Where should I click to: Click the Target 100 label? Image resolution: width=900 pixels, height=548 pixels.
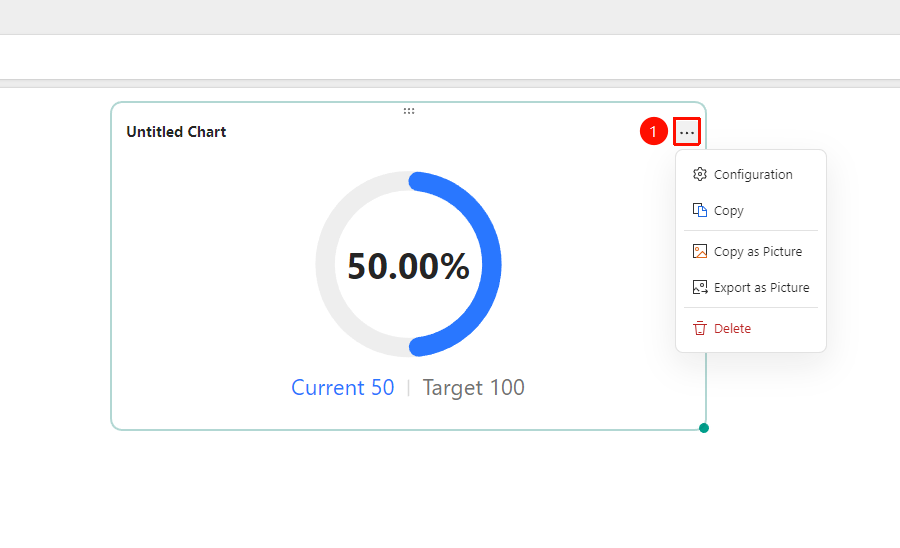pos(474,388)
